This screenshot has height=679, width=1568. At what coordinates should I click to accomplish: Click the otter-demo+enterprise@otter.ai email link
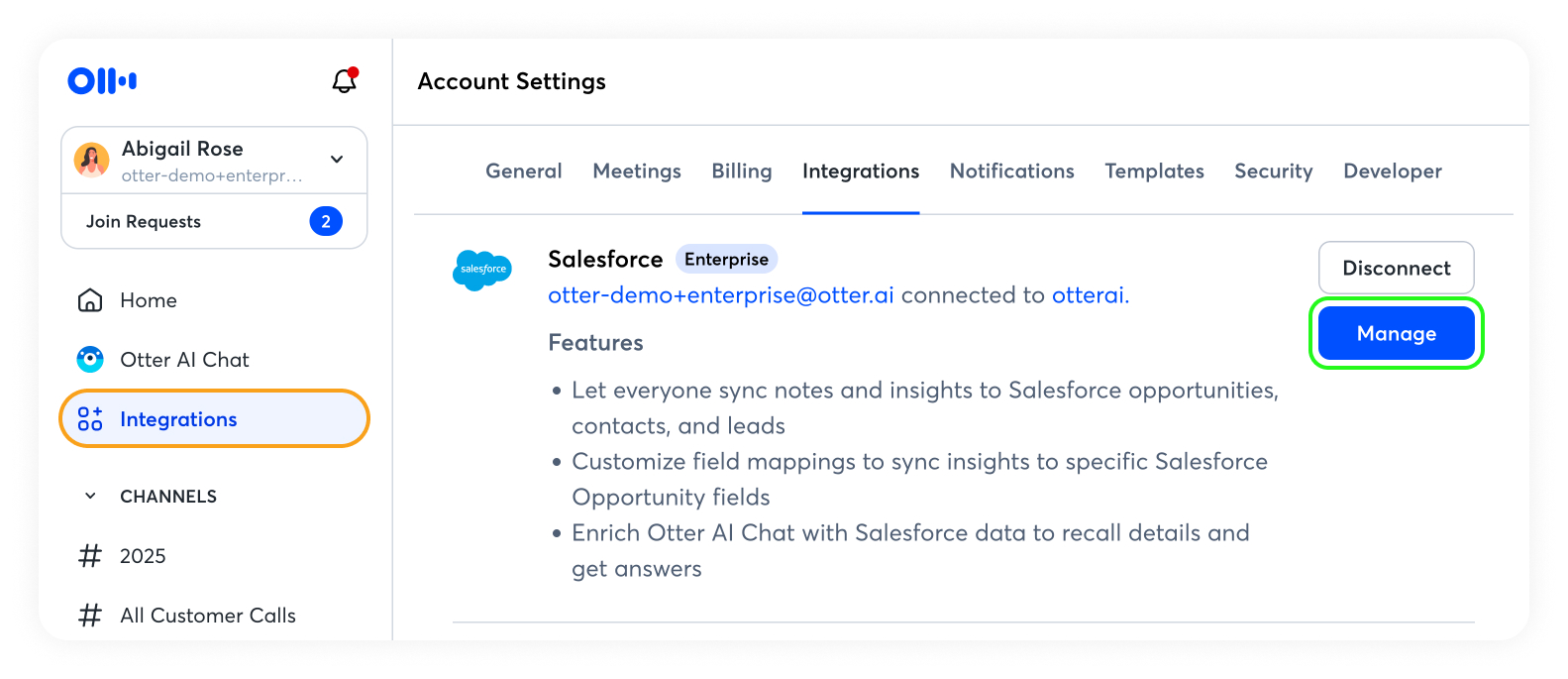tap(720, 295)
